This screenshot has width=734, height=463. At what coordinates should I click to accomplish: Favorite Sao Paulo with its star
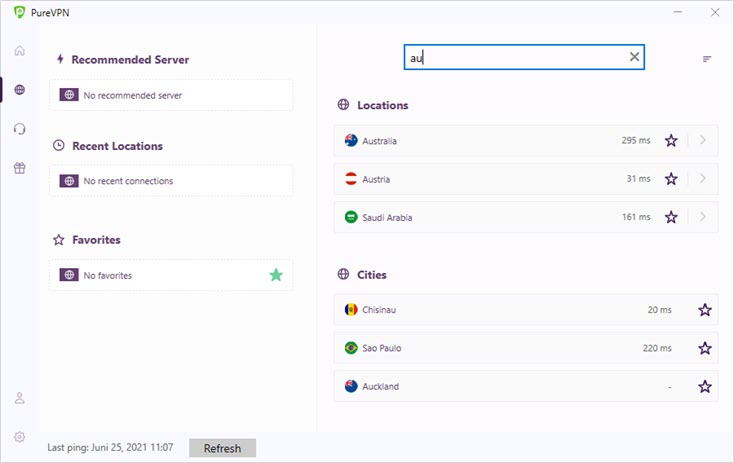[x=705, y=348]
